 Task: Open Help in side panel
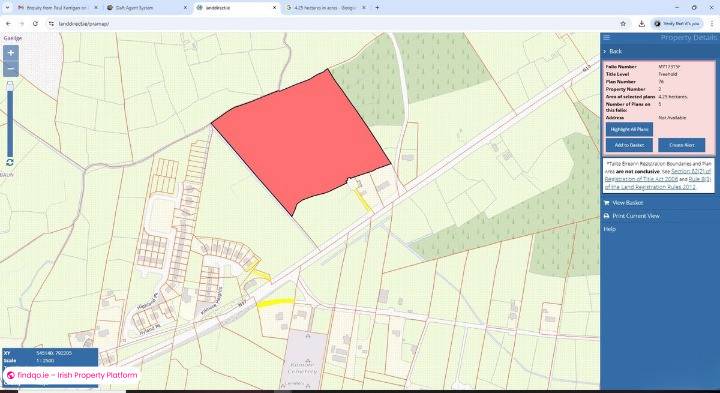point(609,229)
